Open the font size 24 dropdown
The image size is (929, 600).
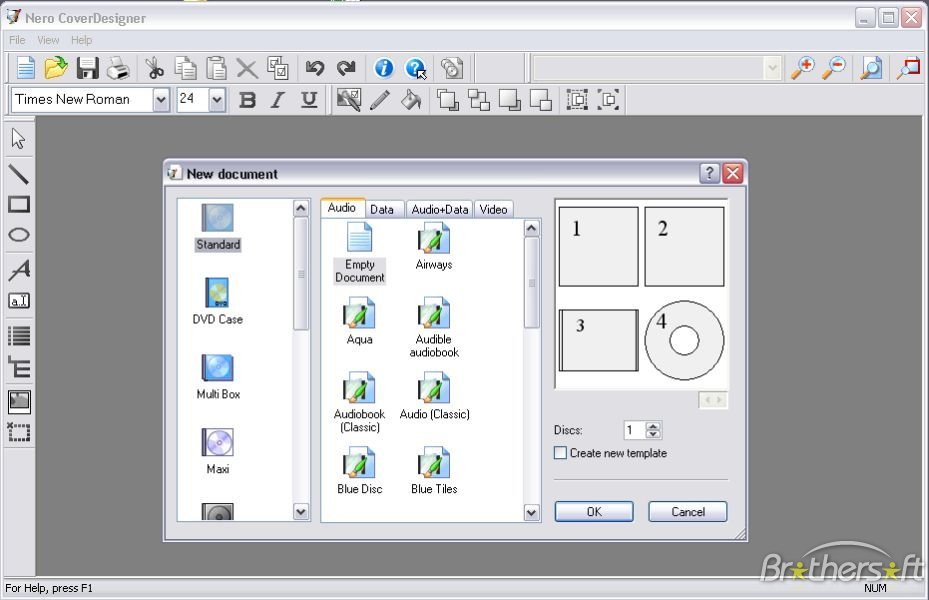(x=217, y=100)
